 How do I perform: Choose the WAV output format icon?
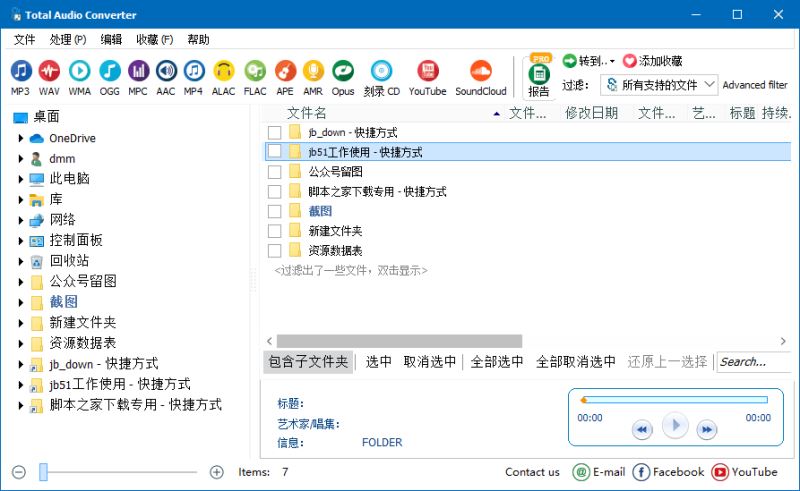[x=49, y=71]
